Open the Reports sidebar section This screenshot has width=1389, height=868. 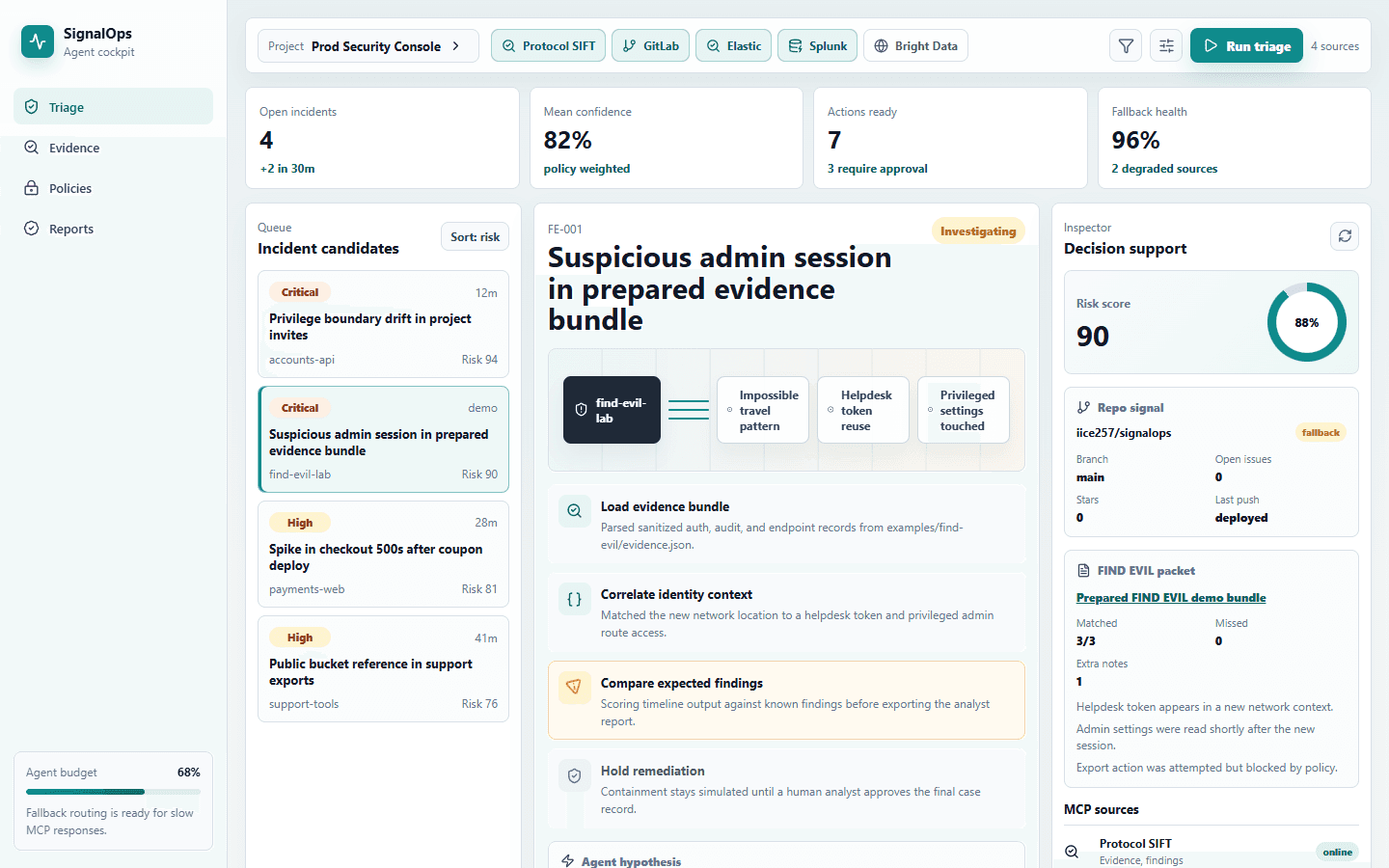click(x=113, y=229)
